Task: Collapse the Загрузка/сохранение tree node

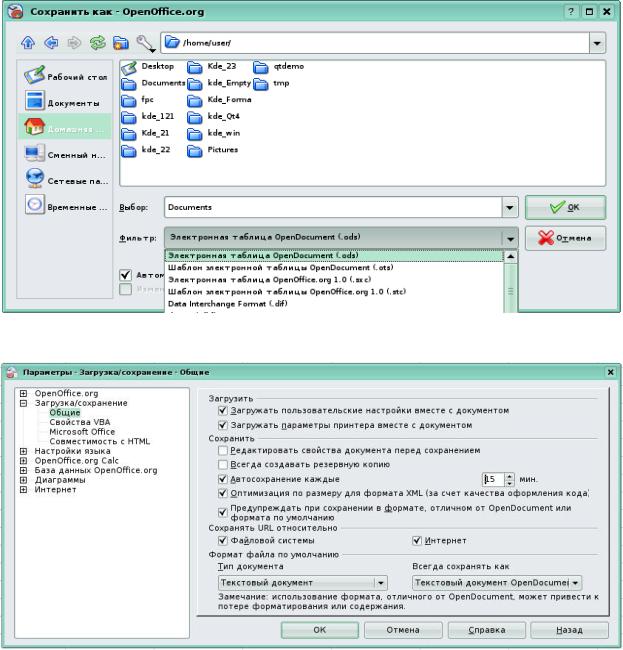Action: pos(24,403)
